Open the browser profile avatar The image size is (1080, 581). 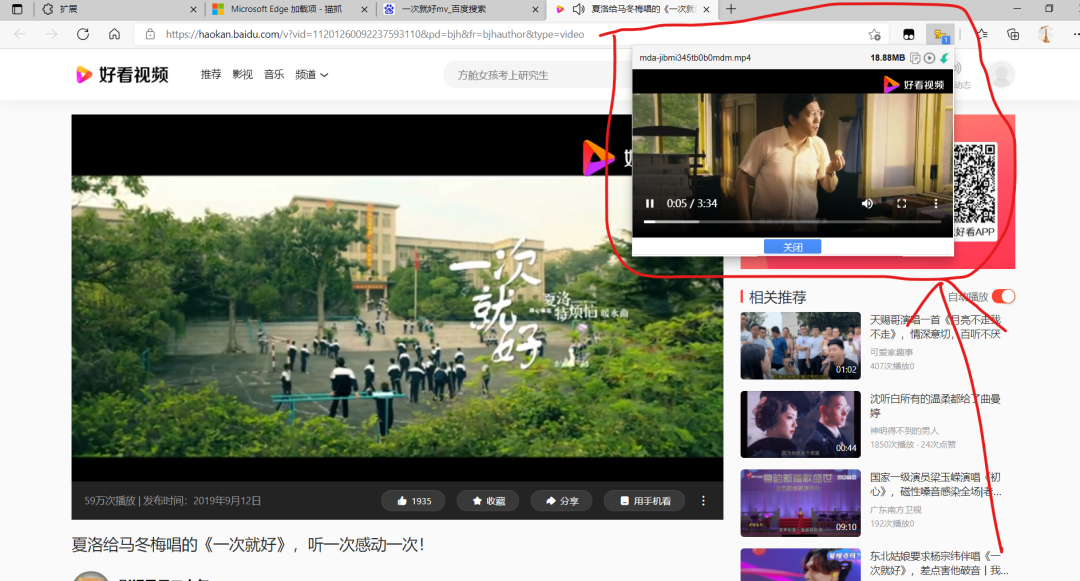1046,34
